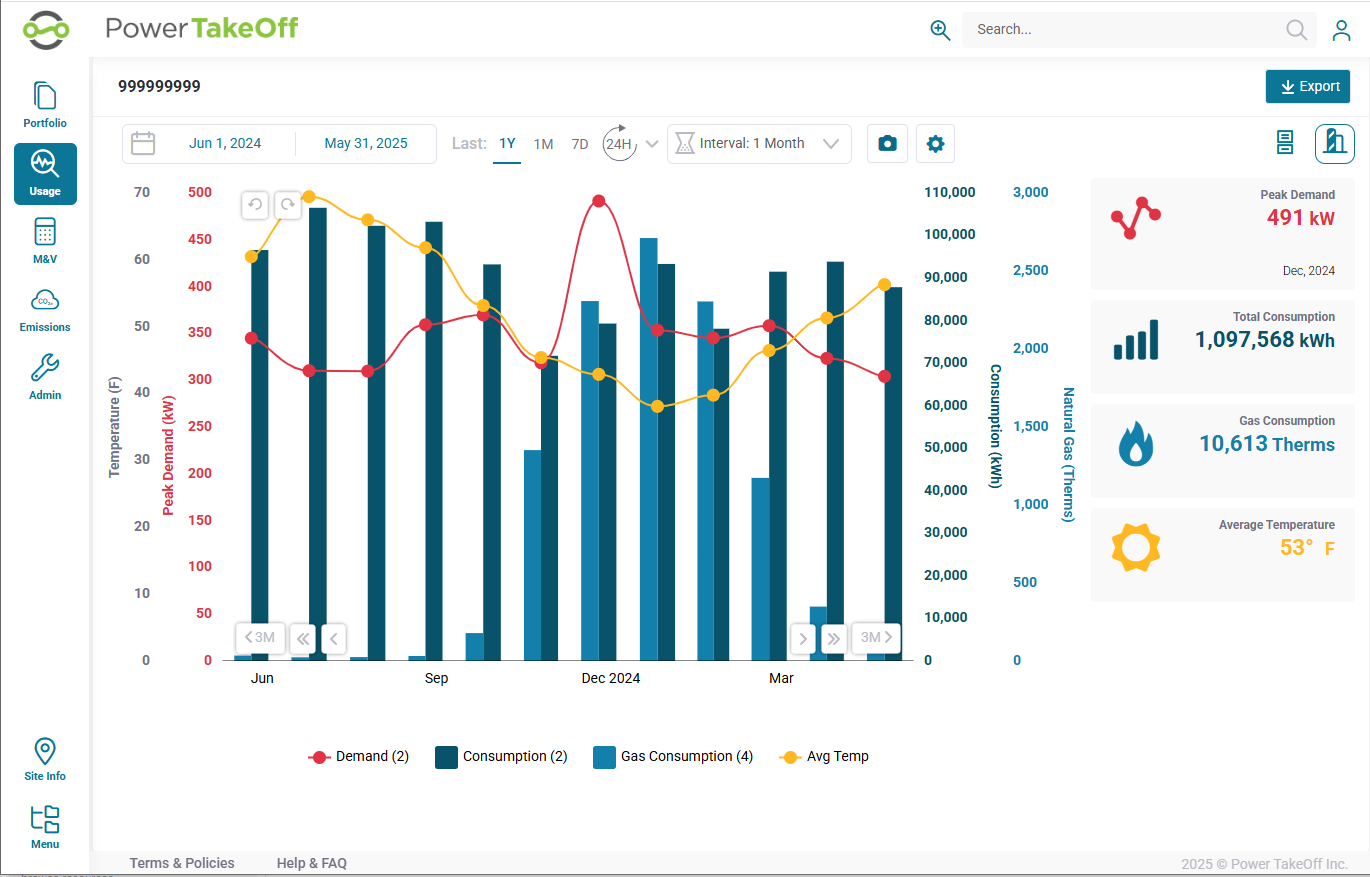Open Terms & Policies link

click(x=182, y=863)
